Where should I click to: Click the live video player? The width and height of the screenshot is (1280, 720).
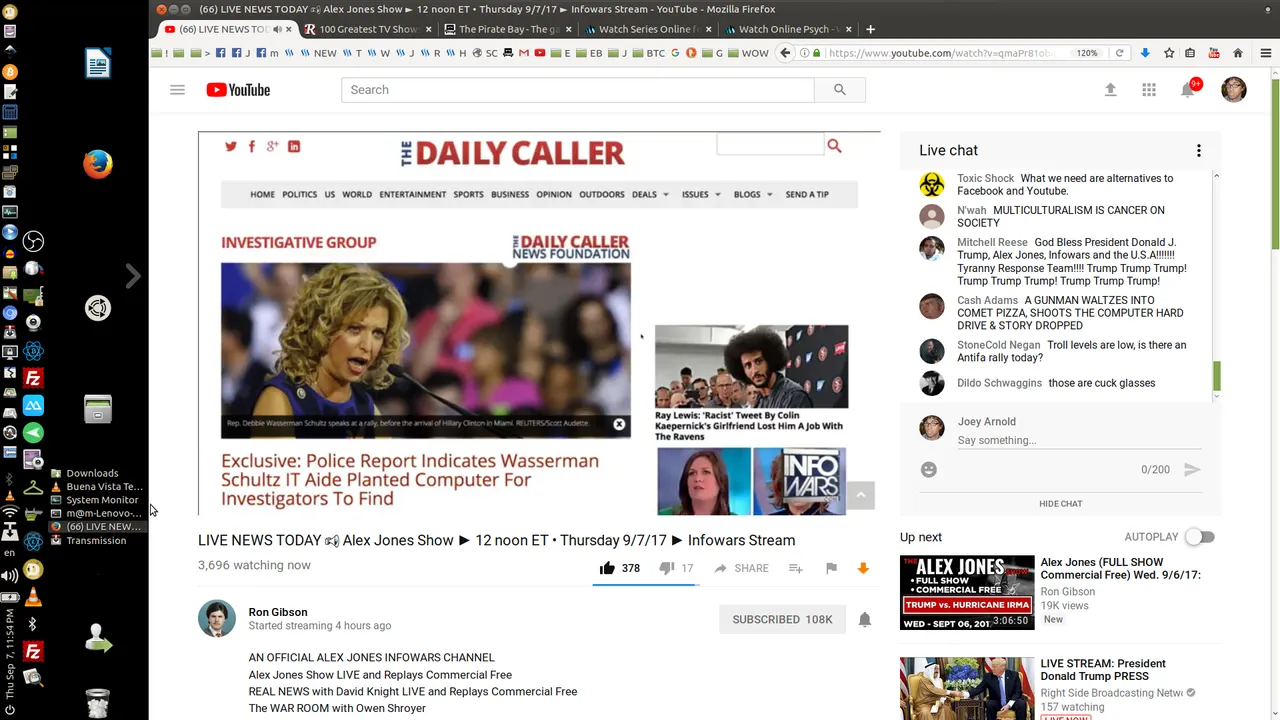click(539, 323)
